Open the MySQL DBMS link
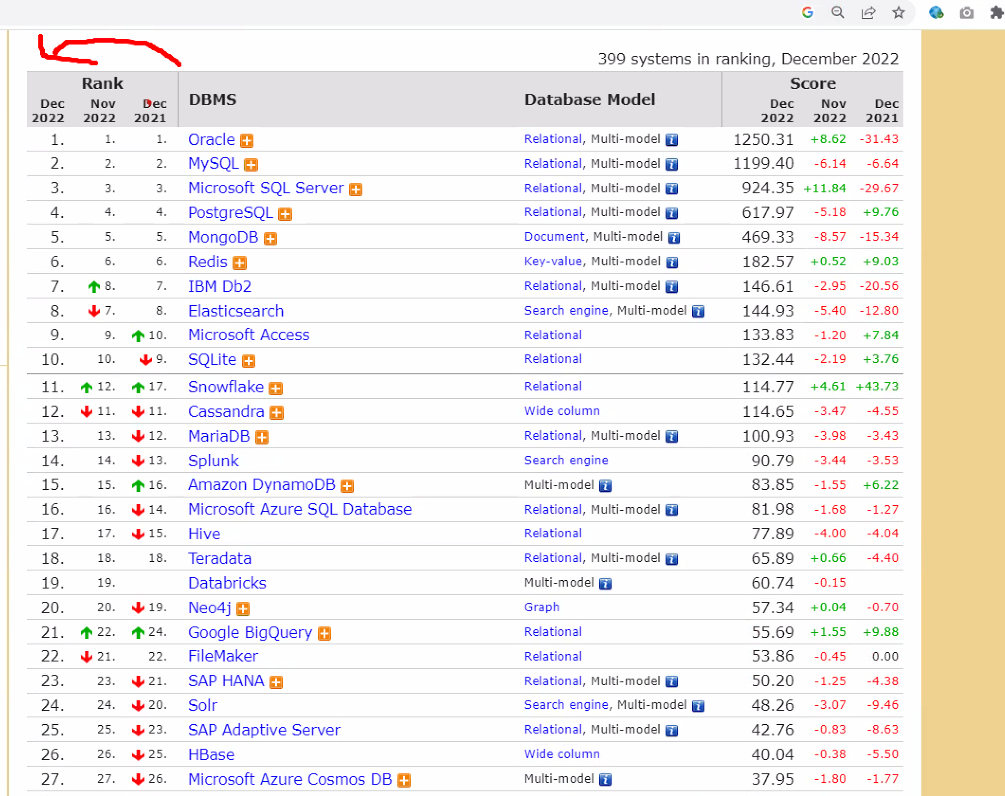This screenshot has width=1005, height=796. pos(213,163)
